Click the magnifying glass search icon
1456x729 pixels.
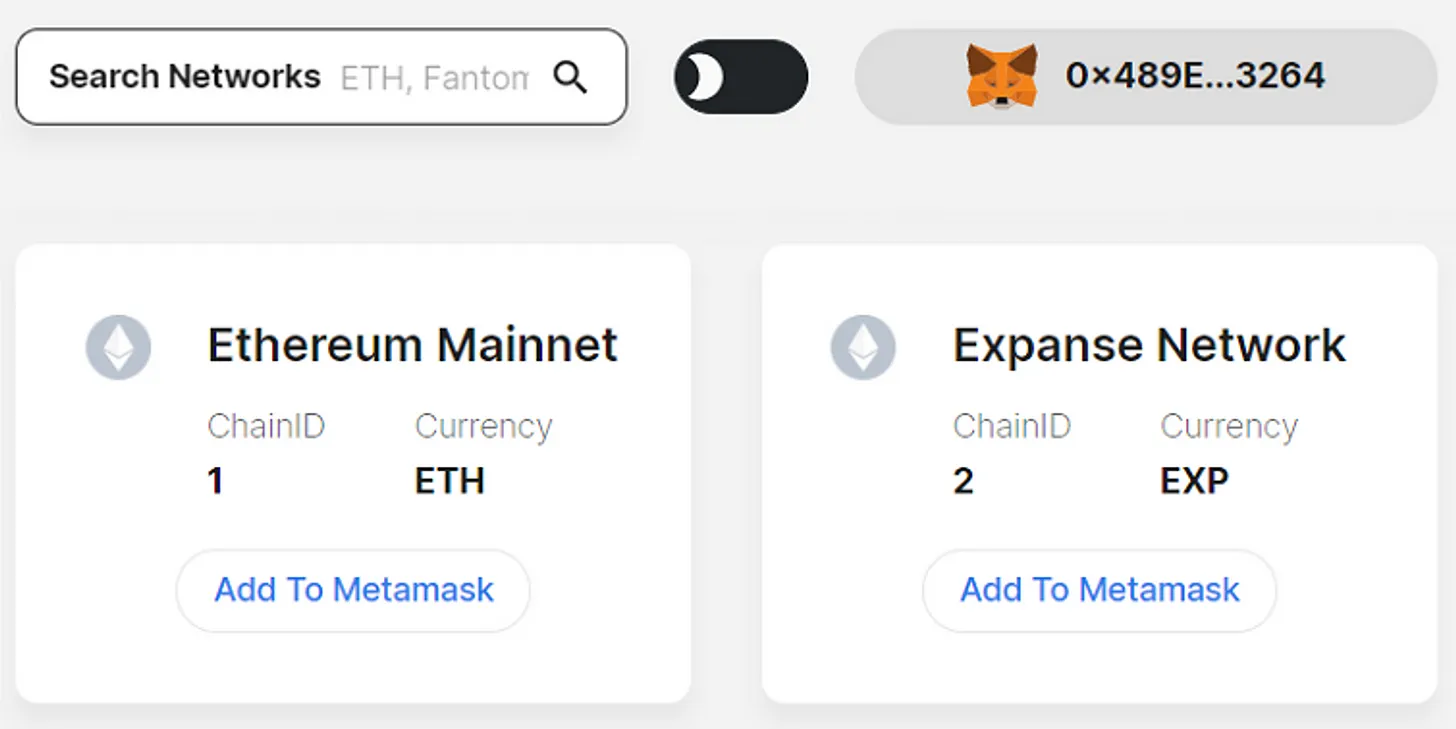[x=570, y=77]
